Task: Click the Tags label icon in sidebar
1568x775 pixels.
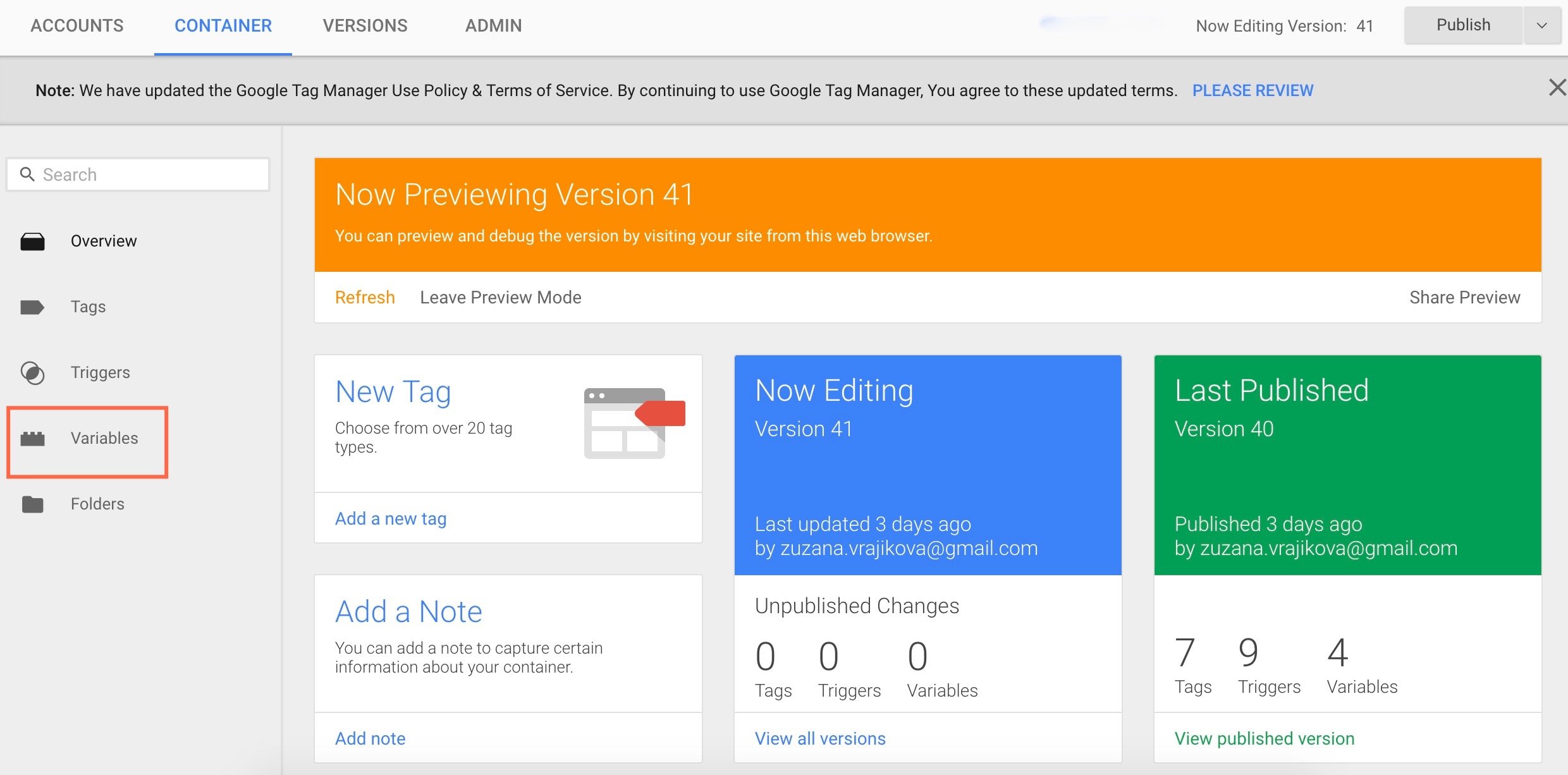Action: (32, 307)
